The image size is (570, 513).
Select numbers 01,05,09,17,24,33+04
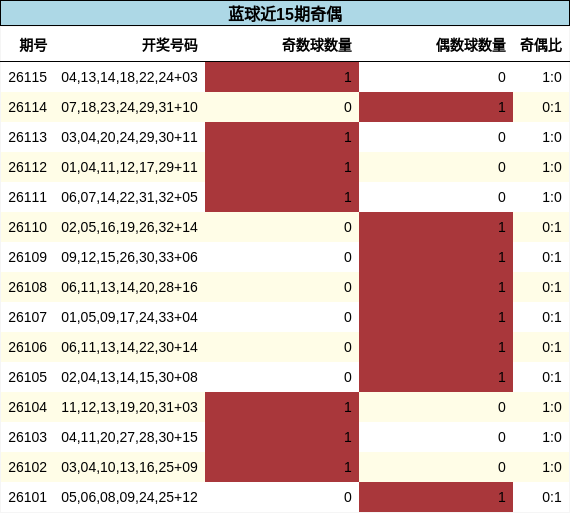coord(129,317)
